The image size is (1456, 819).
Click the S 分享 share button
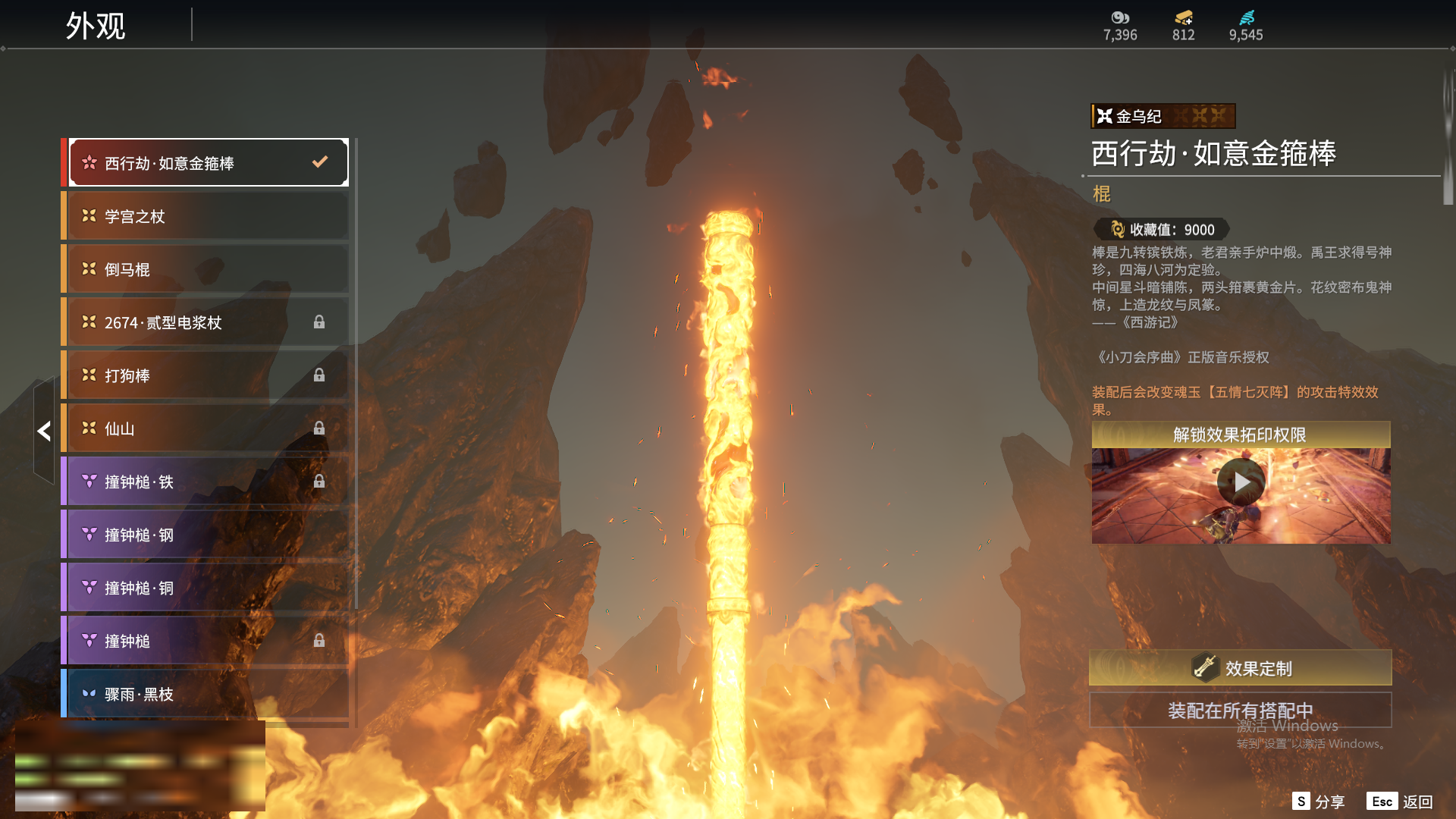point(1318,802)
